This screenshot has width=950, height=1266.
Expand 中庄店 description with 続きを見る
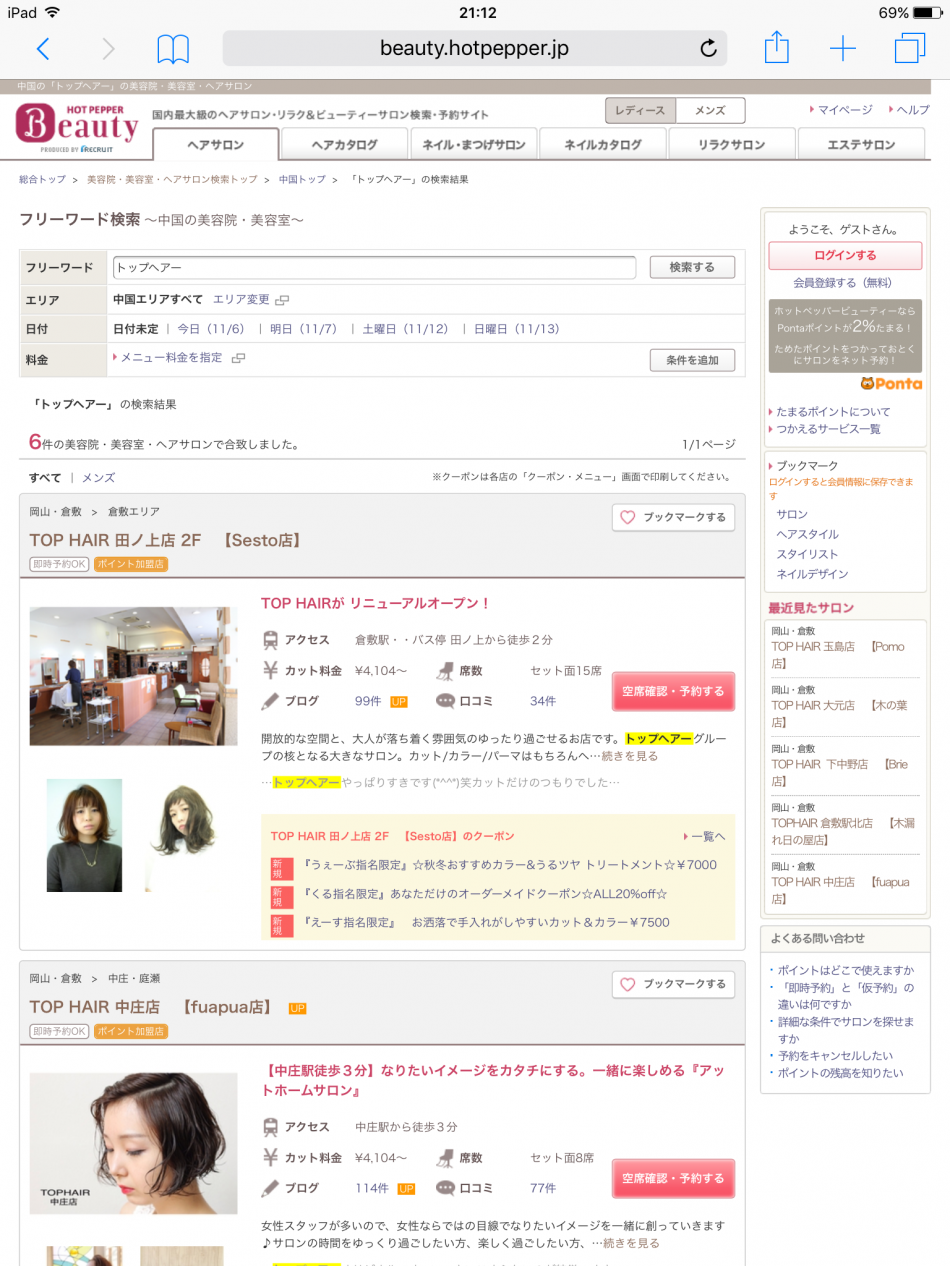632,1243
